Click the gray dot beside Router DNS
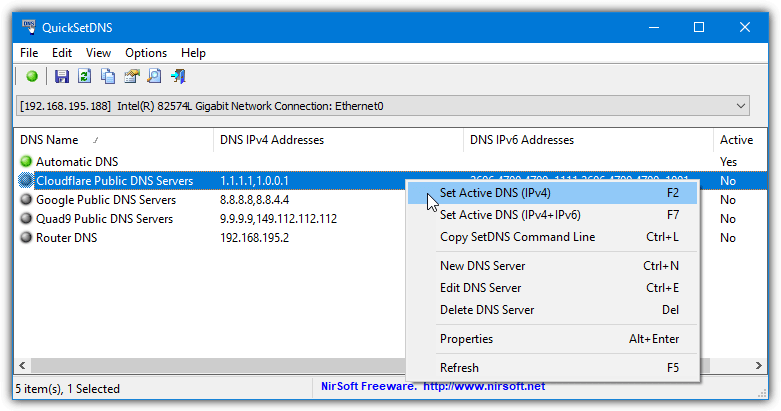This screenshot has height=411, width=781. 26,237
